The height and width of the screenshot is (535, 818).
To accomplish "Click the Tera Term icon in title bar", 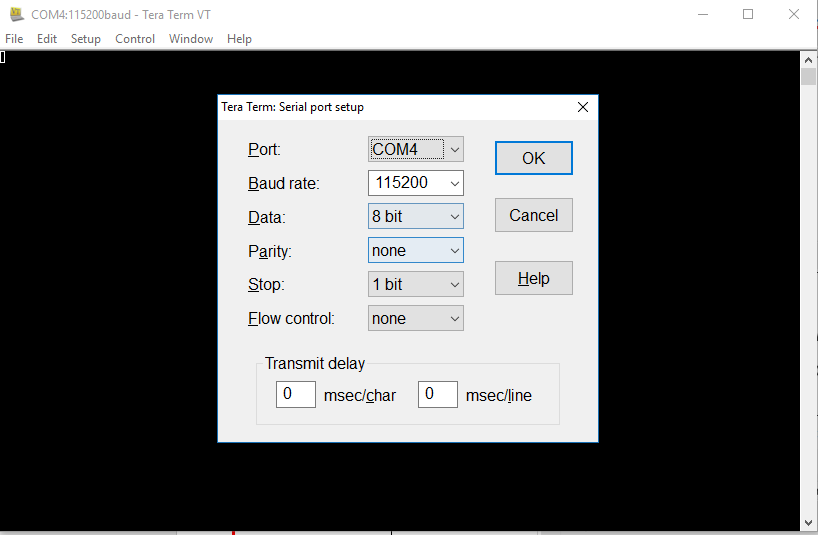I will point(16,14).
